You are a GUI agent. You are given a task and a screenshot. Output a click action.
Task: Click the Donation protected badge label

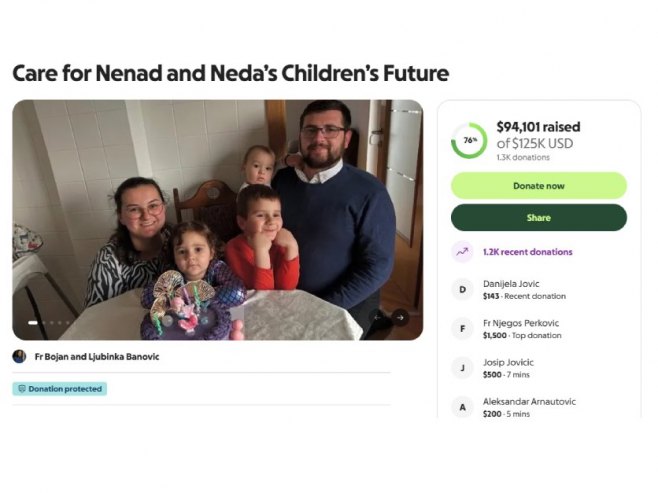click(65, 389)
